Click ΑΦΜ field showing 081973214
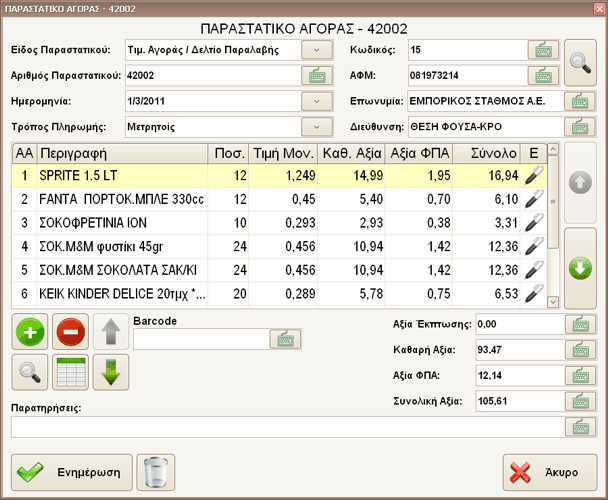 tap(468, 76)
